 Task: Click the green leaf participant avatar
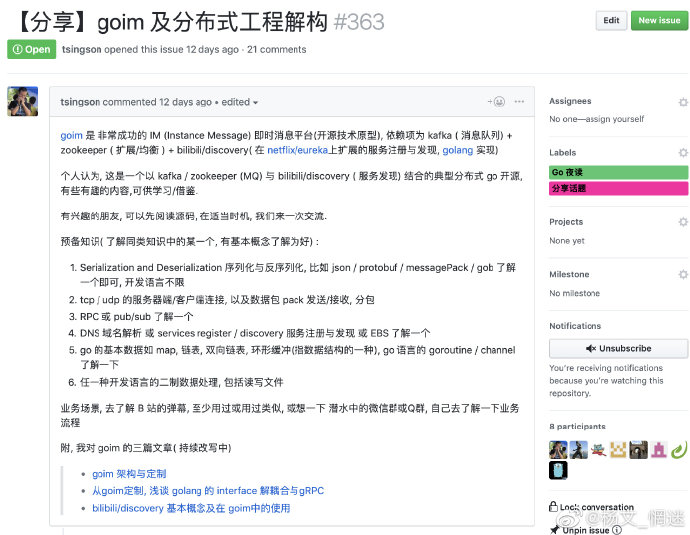(679, 450)
